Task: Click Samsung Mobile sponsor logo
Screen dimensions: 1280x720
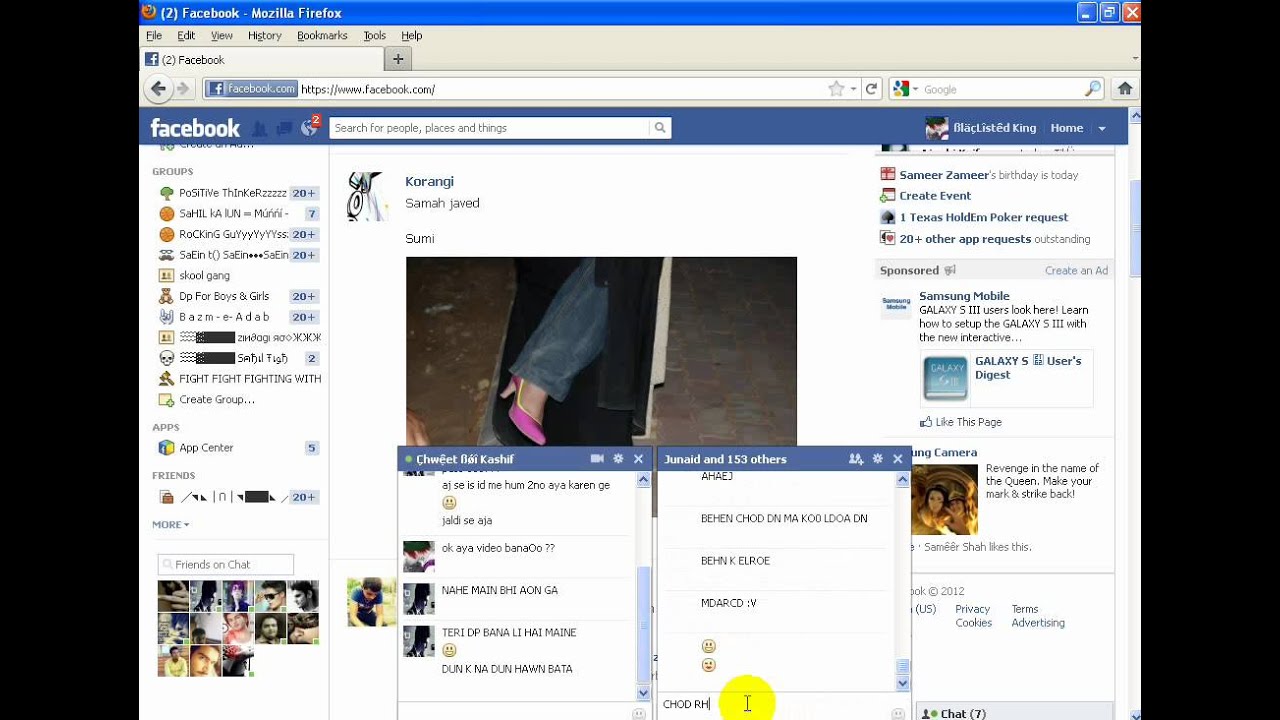Action: (896, 303)
